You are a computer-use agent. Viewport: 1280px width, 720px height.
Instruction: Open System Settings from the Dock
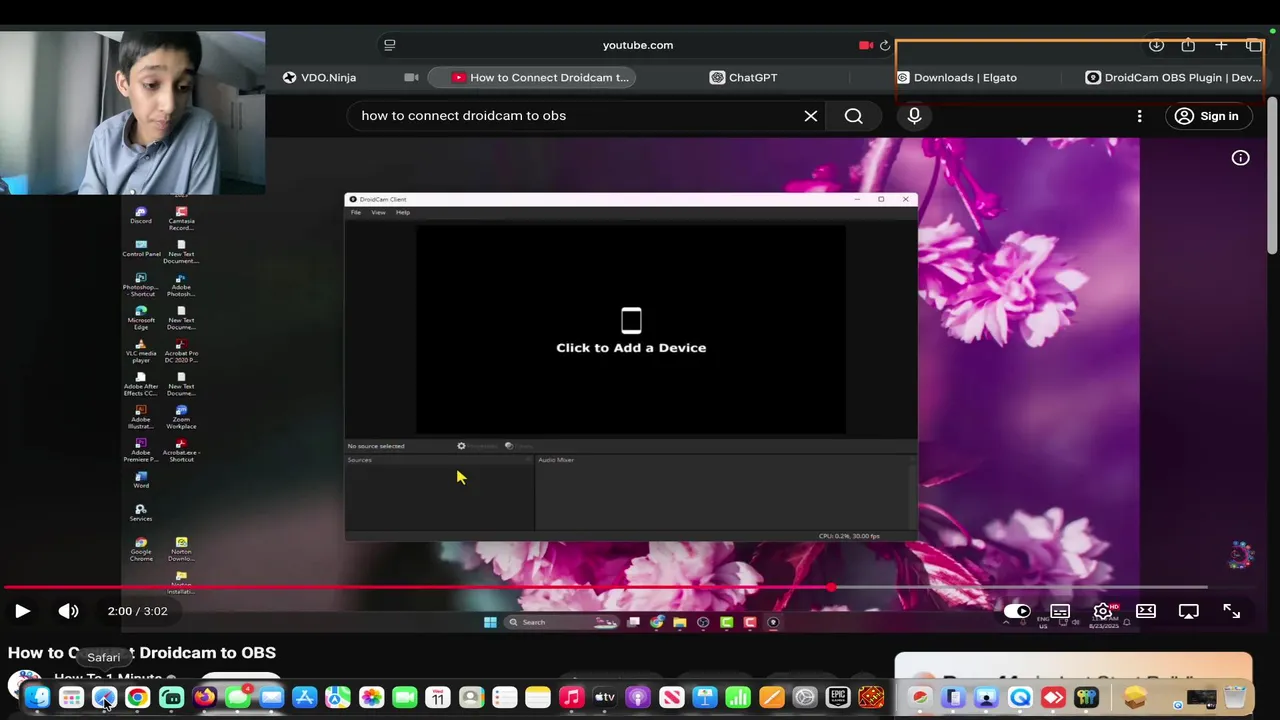805,697
